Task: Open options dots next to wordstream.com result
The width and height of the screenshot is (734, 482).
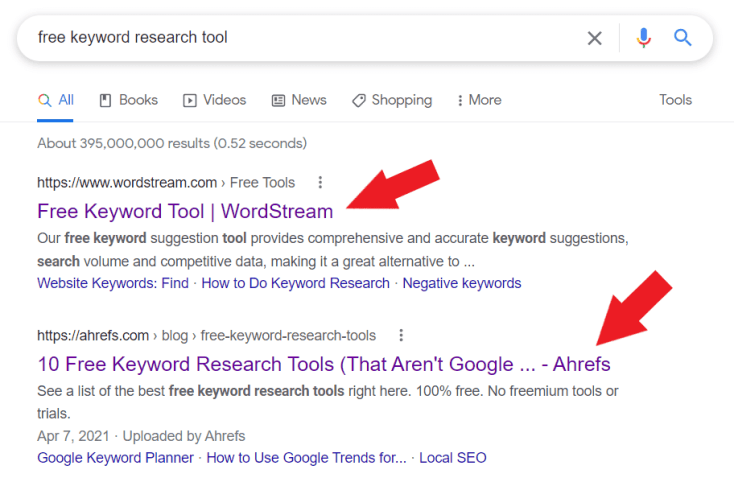Action: tap(320, 182)
